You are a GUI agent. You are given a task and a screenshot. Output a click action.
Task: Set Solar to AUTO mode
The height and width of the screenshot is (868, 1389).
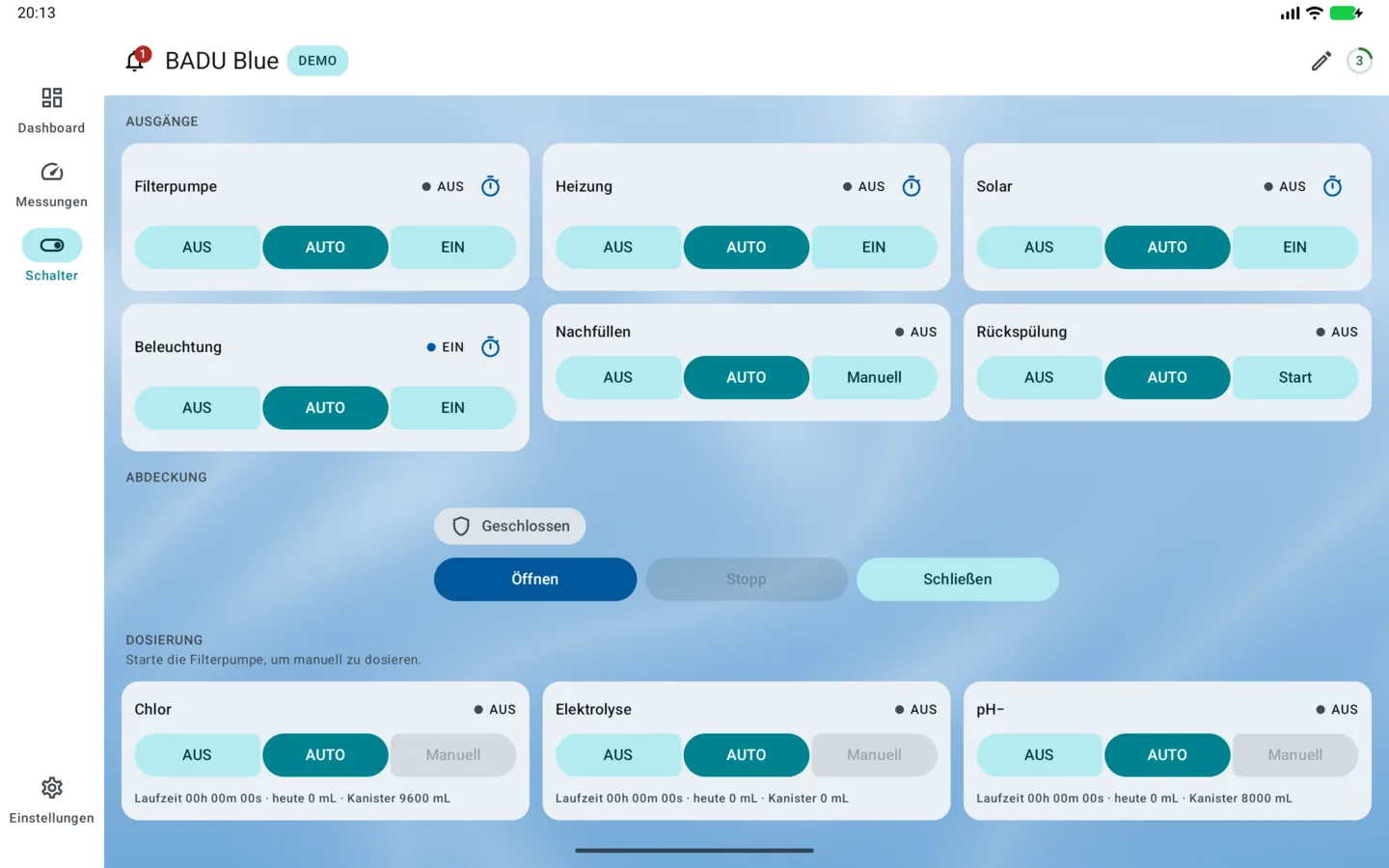[1167, 247]
